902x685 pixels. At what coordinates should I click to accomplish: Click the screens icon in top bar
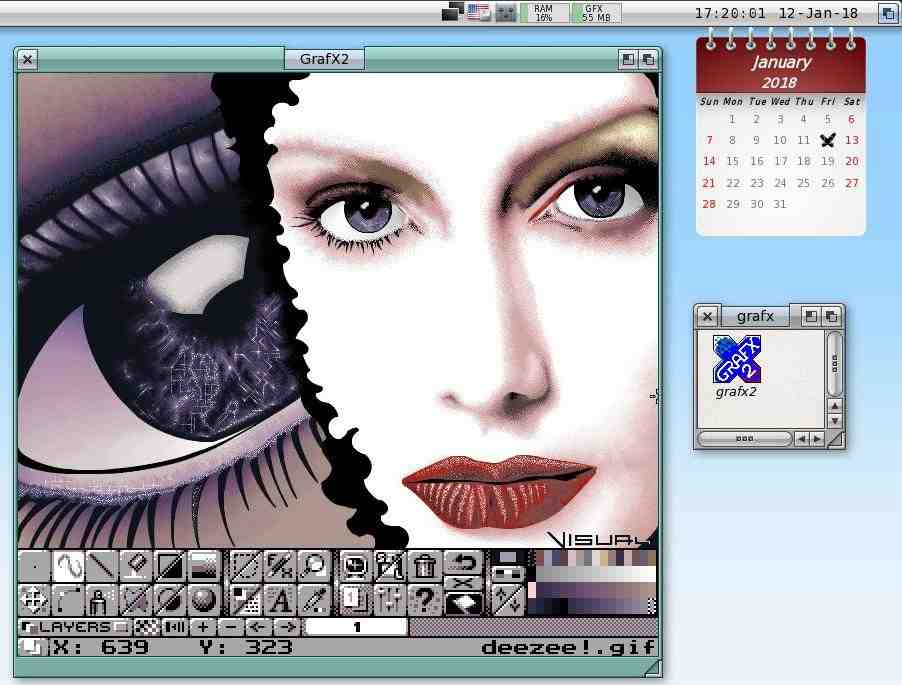tap(452, 12)
